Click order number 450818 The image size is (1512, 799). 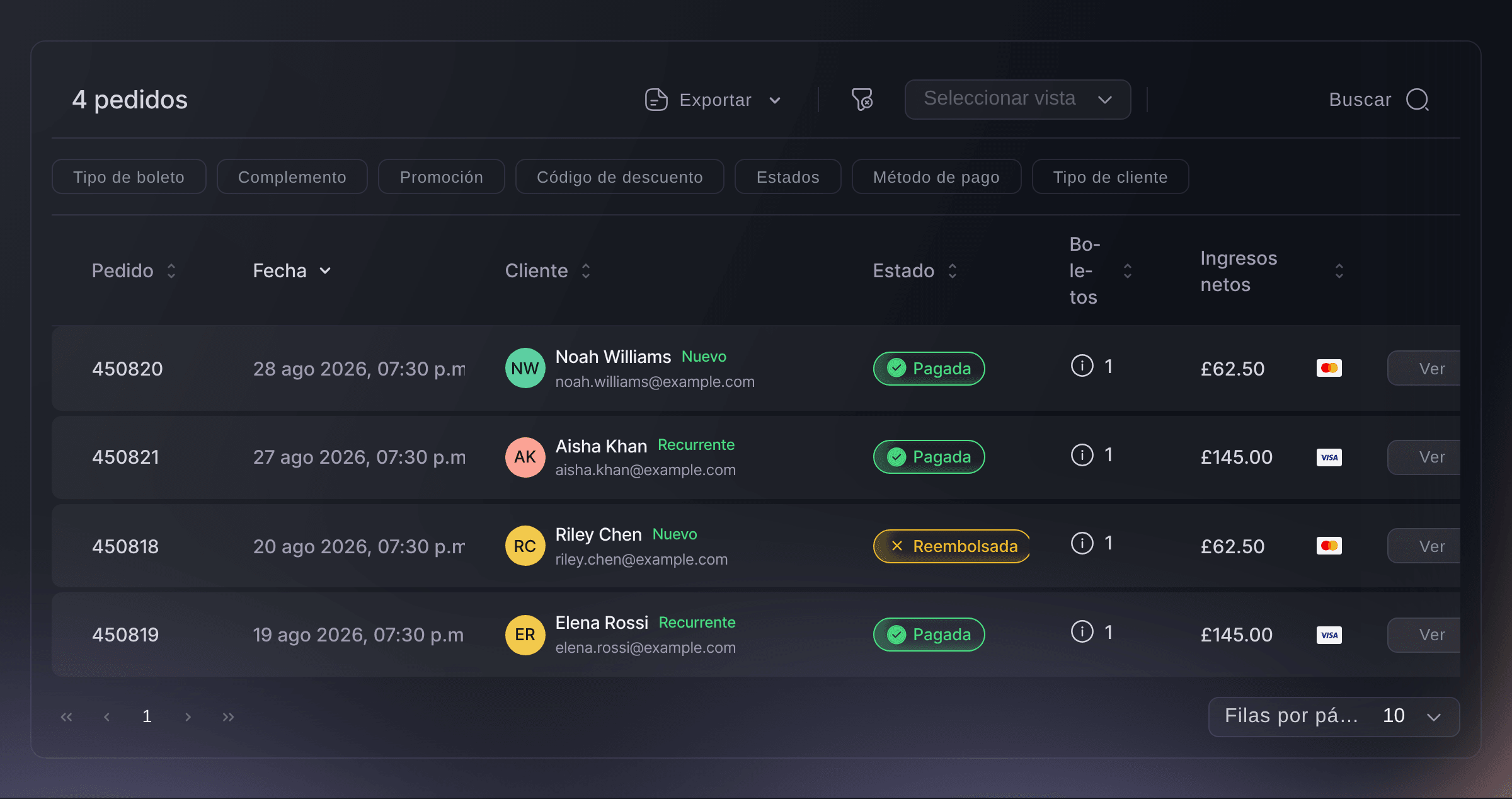tap(125, 546)
